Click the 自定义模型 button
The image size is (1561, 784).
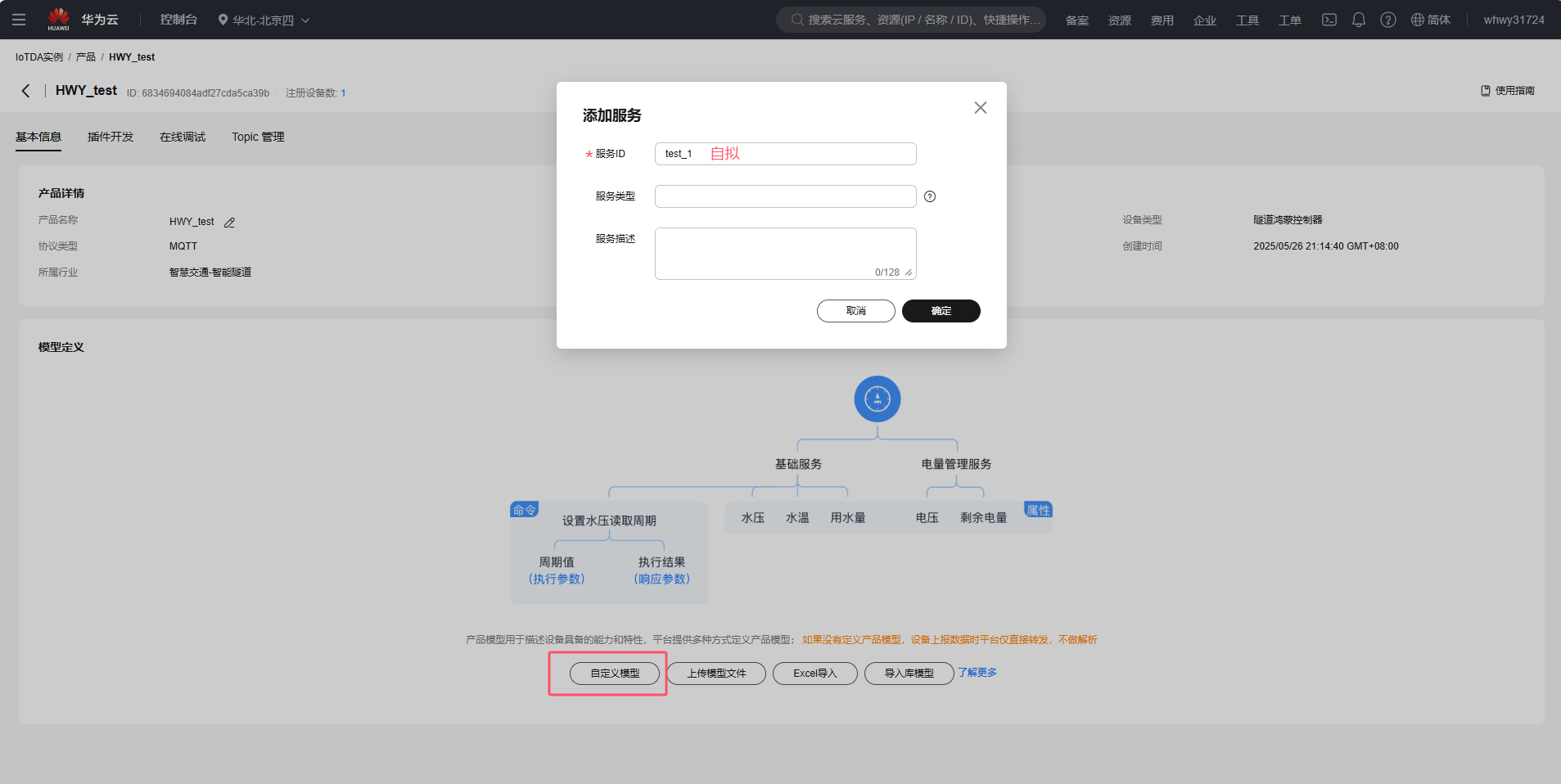click(615, 674)
